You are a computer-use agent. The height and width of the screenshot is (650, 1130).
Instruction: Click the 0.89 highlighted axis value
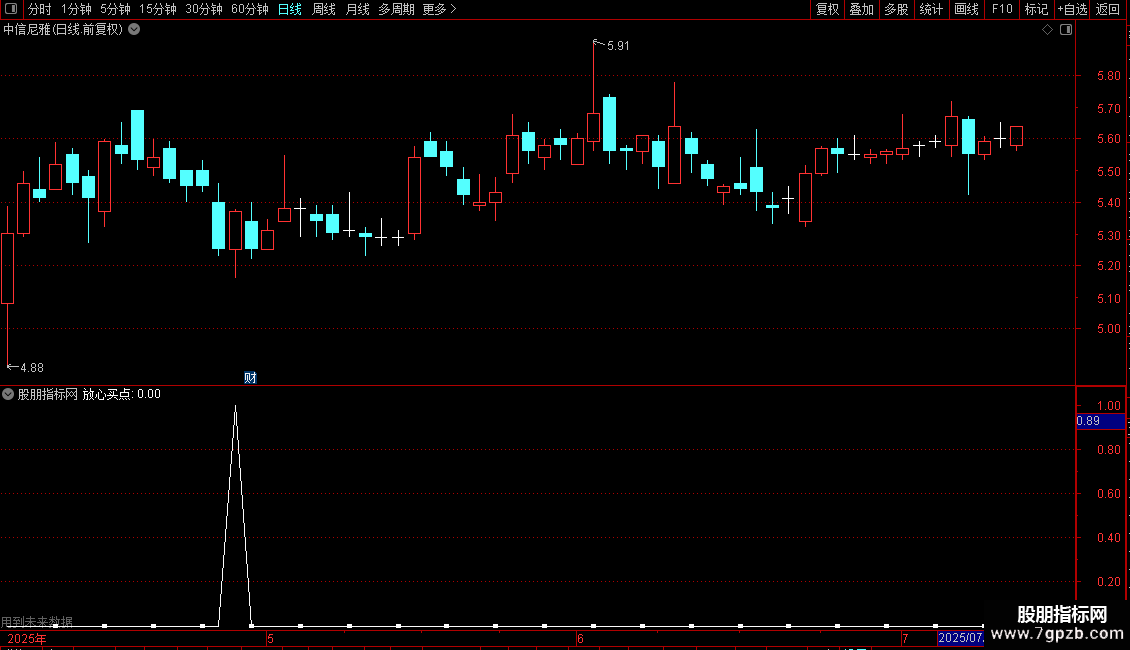pyautogui.click(x=1100, y=421)
